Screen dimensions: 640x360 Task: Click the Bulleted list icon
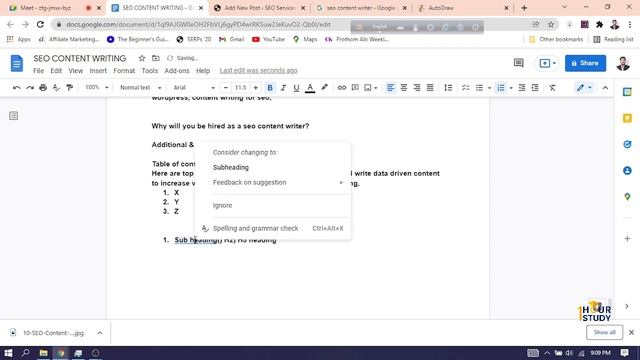coord(479,88)
